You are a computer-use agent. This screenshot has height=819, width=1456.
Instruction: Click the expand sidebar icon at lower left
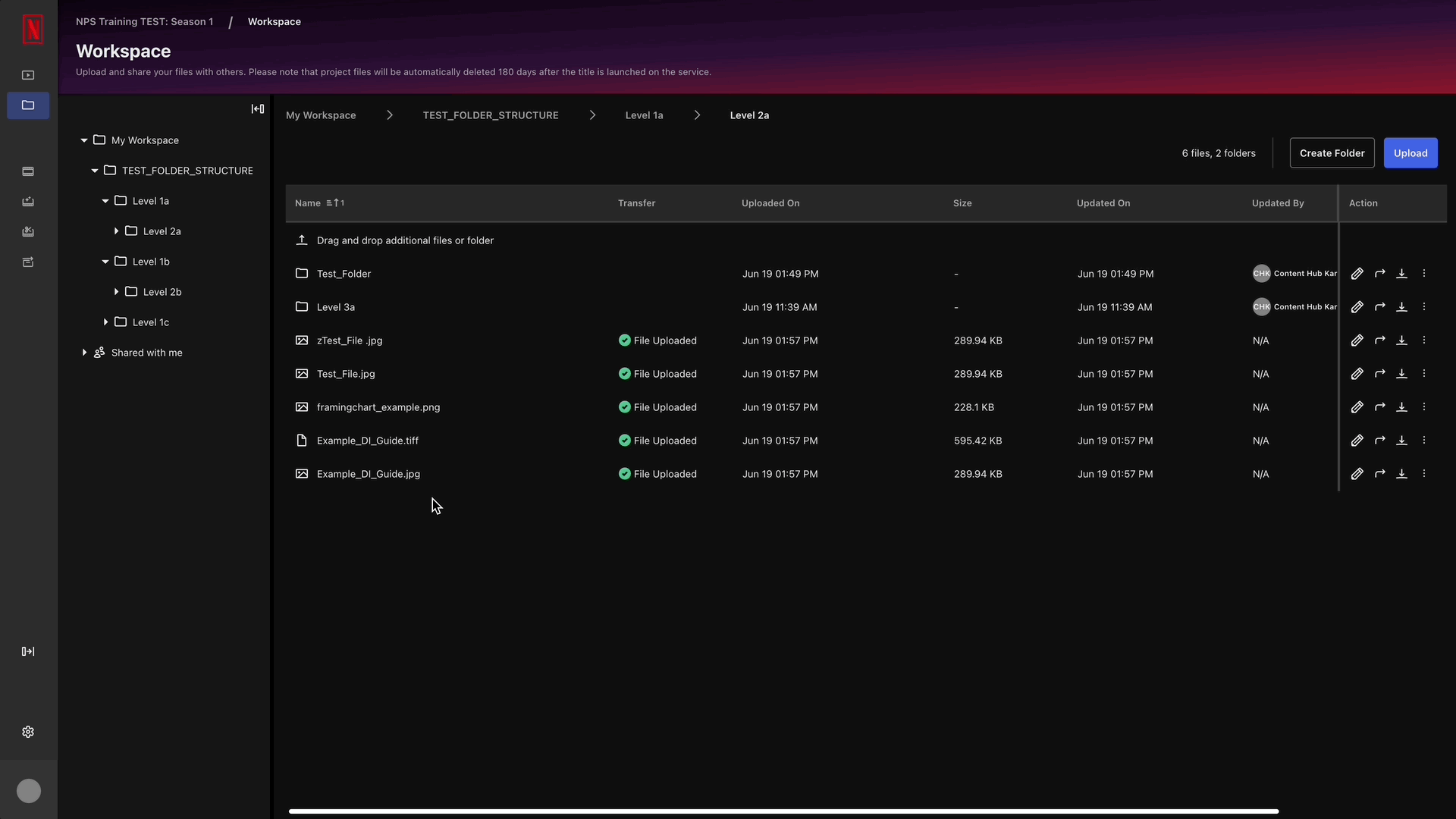(28, 651)
